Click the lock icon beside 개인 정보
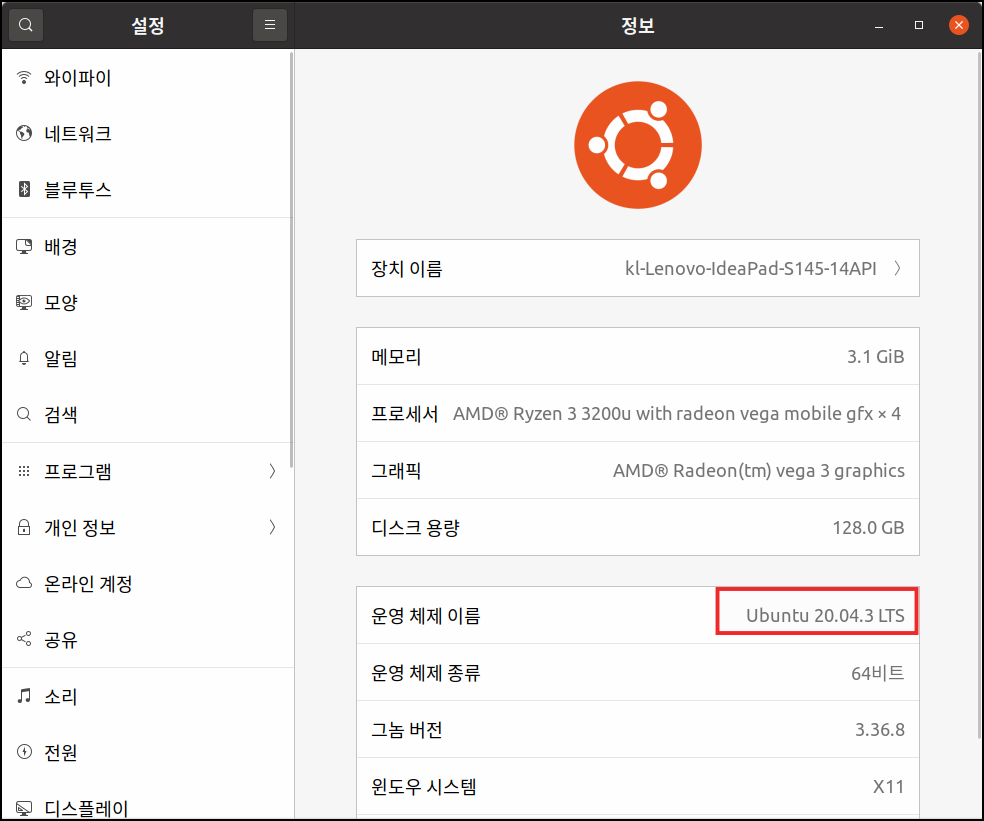This screenshot has height=821, width=984. 24,527
